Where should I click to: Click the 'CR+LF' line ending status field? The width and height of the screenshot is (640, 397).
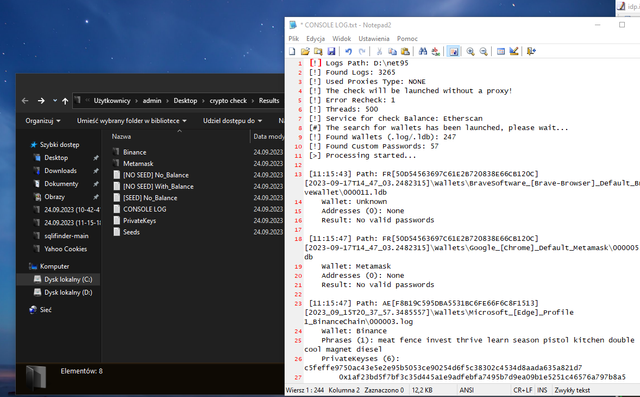pyautogui.click(x=522, y=390)
